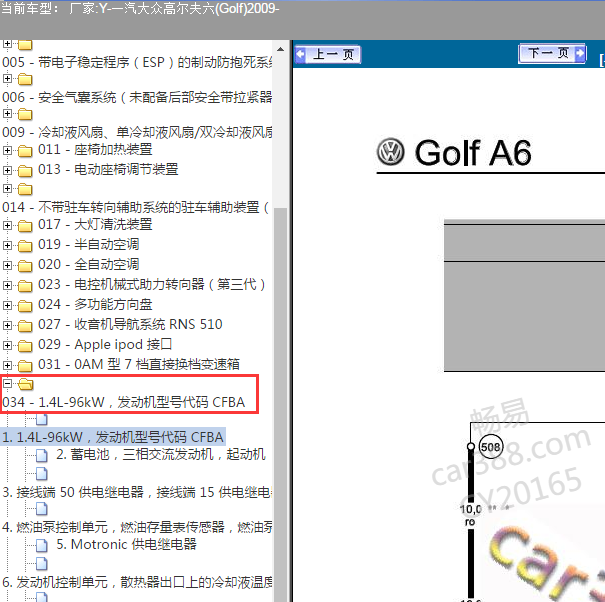Open page 3. 接线端 50 供电继电器

click(137, 492)
